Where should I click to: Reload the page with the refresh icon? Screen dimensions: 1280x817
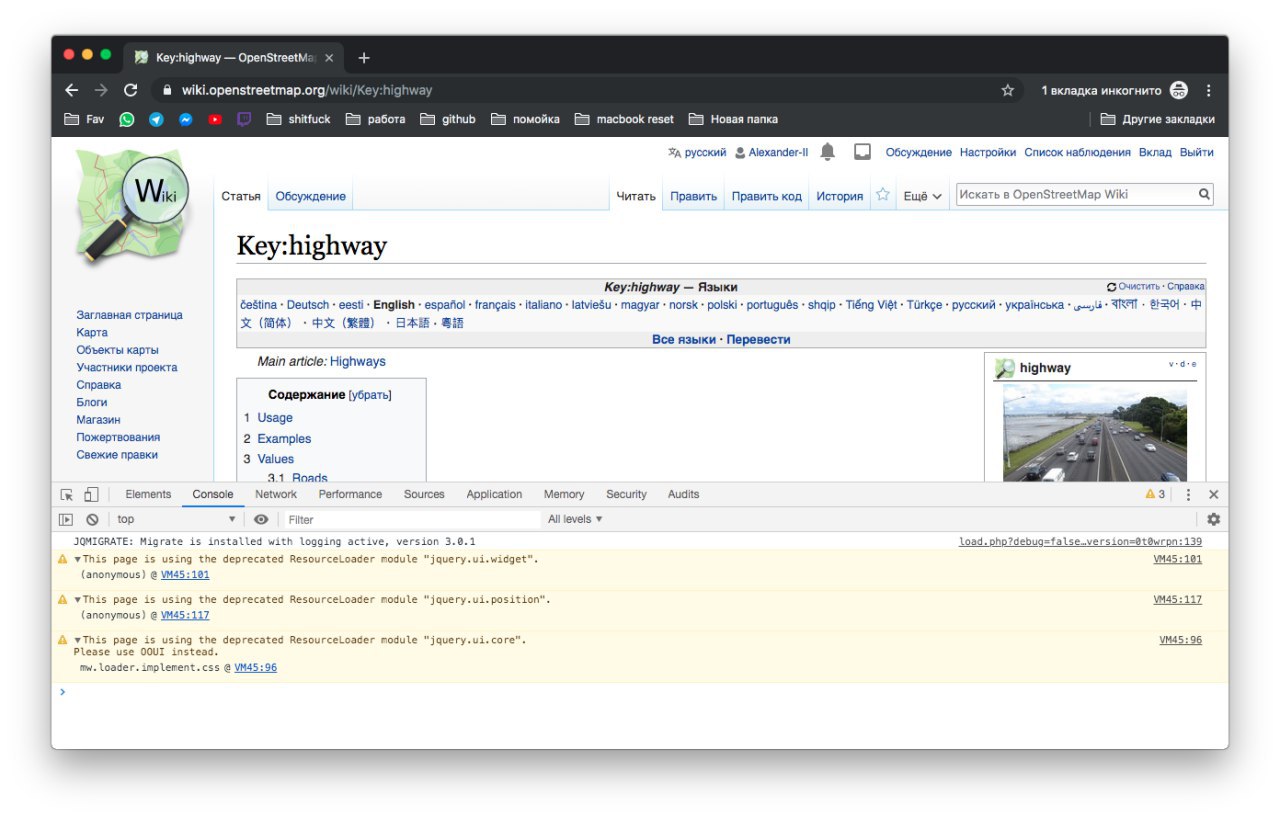[130, 90]
